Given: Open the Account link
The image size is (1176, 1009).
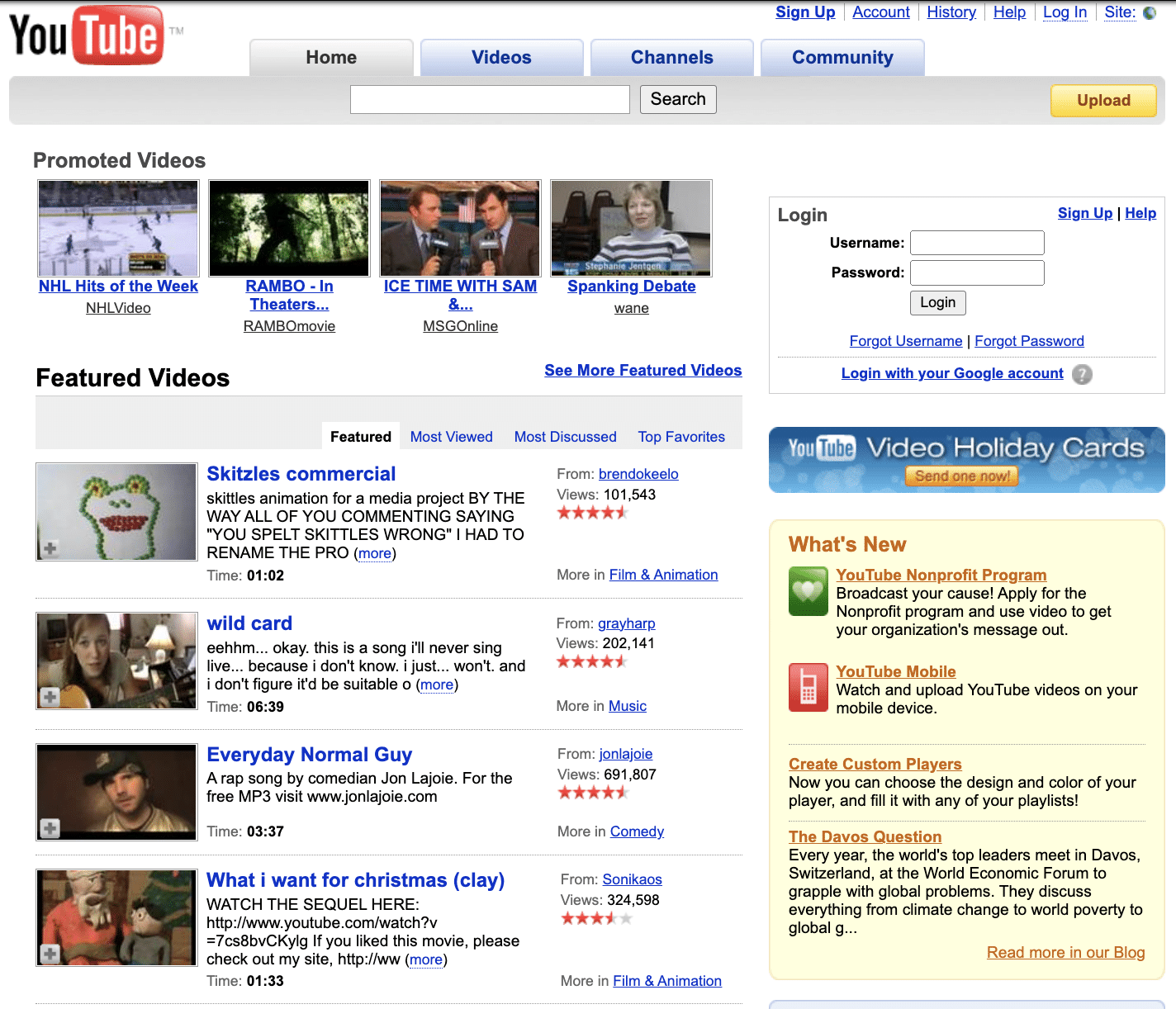Looking at the screenshot, I should (881, 12).
